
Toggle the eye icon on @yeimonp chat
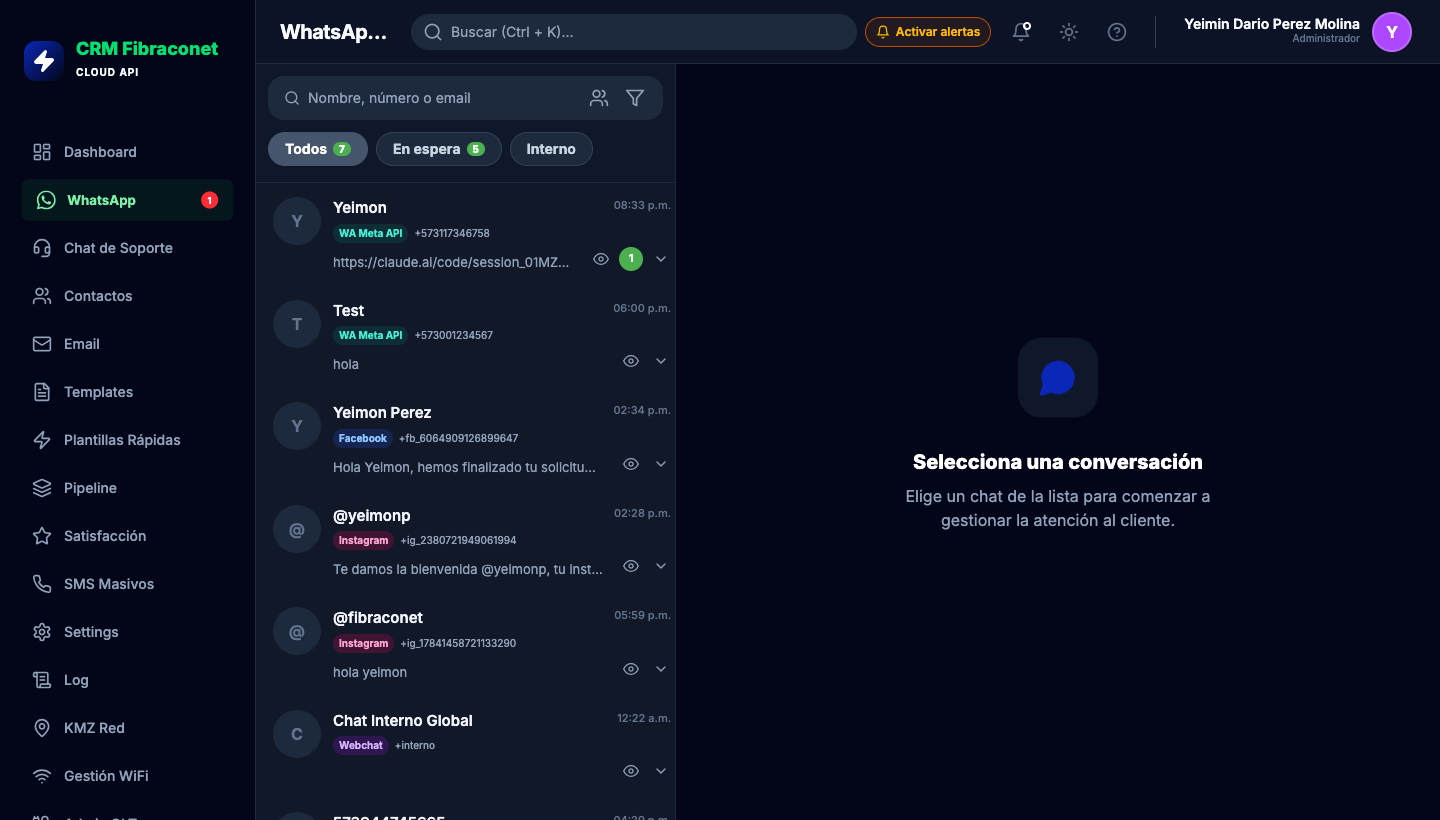(631, 566)
